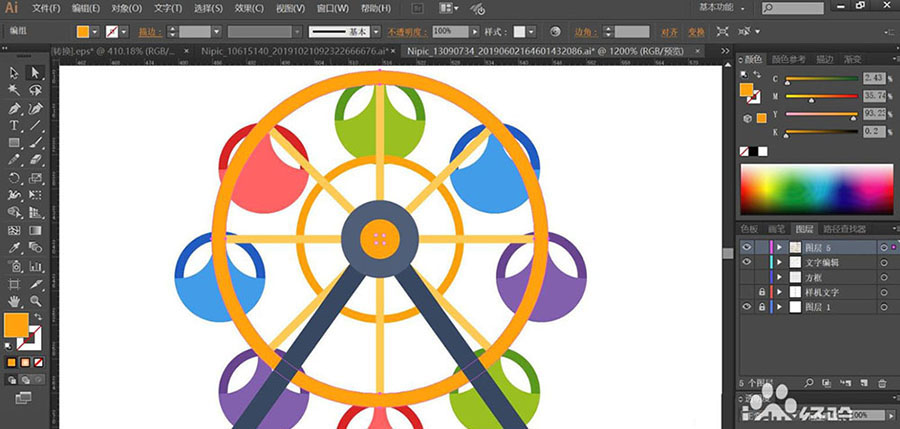Open the 窗口(W) menu
The width and height of the screenshot is (900, 429).
[x=333, y=9]
